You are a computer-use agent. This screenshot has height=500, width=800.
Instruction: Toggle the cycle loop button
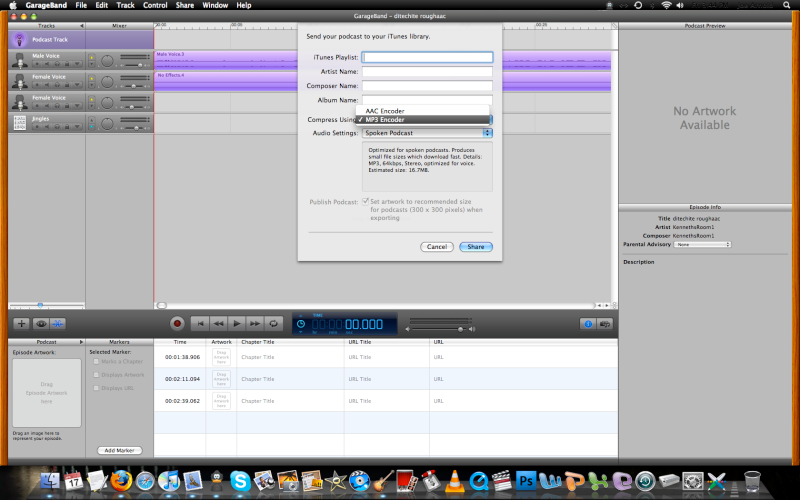[x=273, y=323]
